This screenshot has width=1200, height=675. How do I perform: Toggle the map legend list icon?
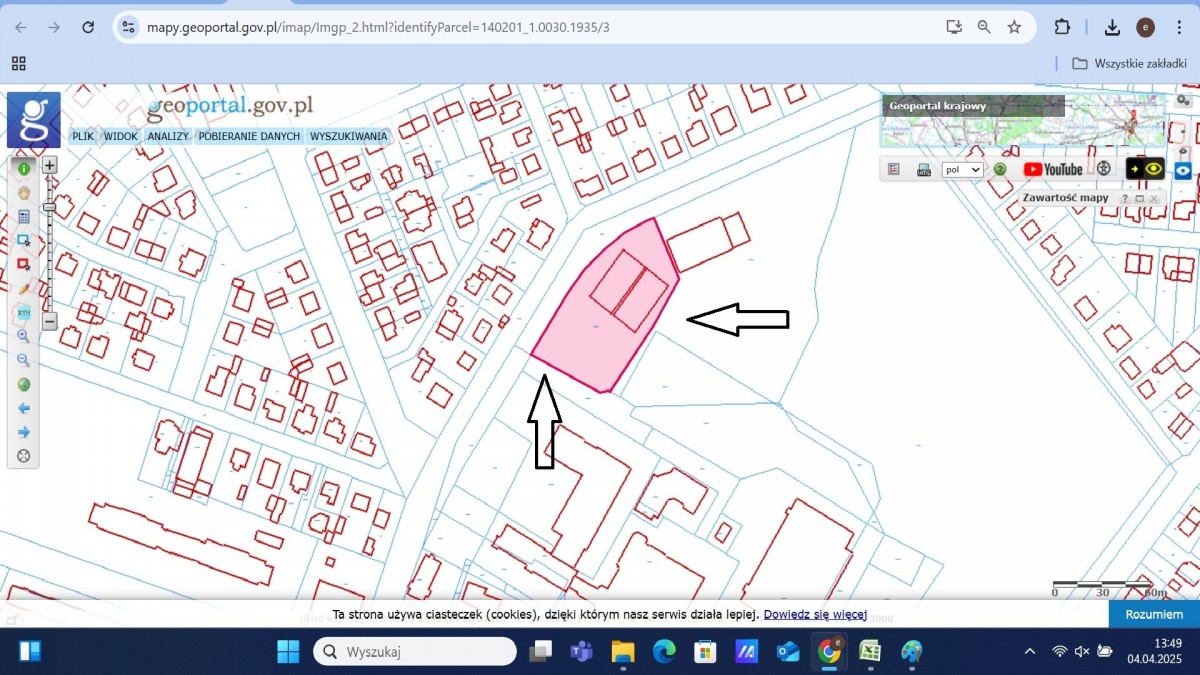coord(894,169)
